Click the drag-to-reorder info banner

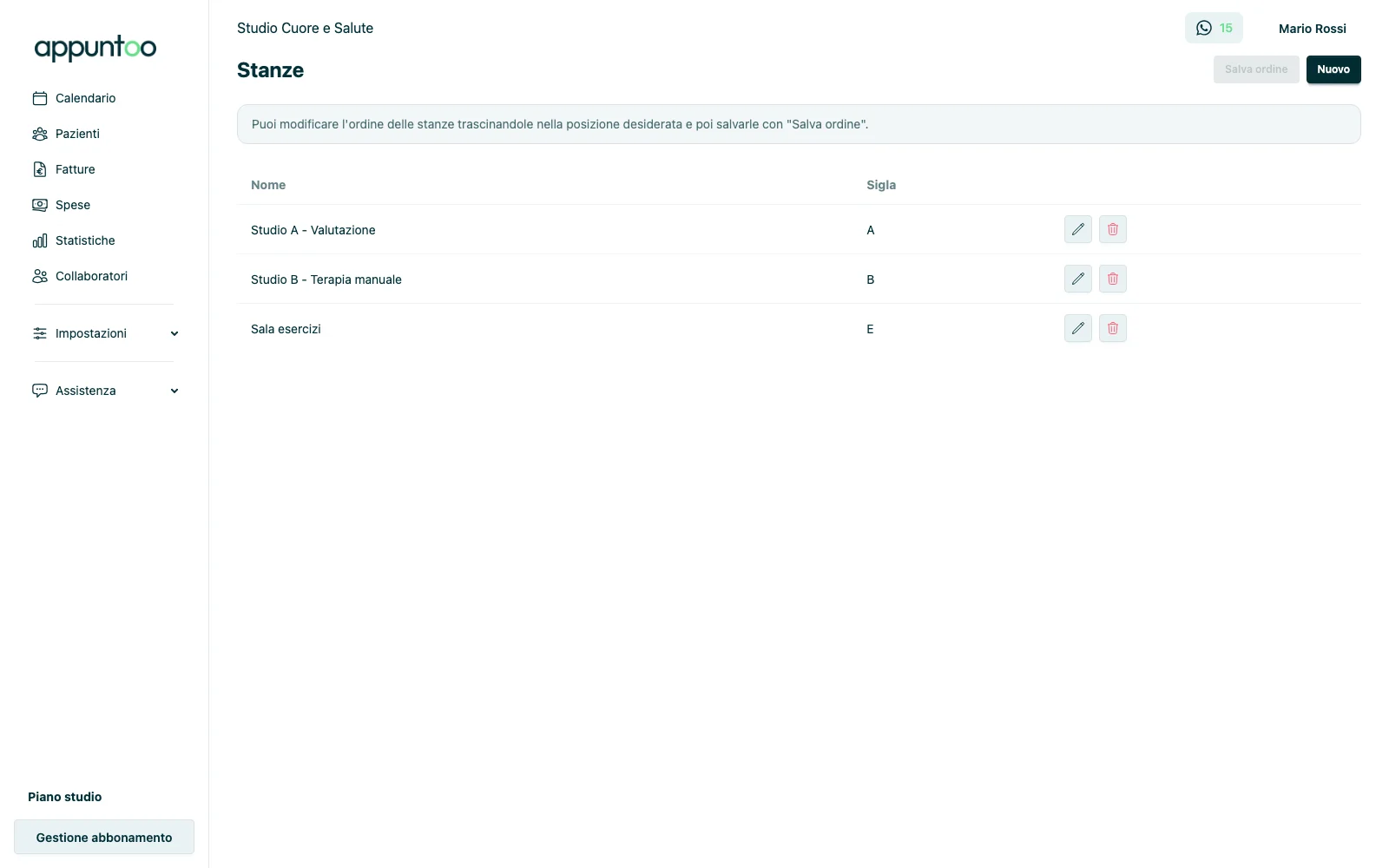[x=799, y=124]
